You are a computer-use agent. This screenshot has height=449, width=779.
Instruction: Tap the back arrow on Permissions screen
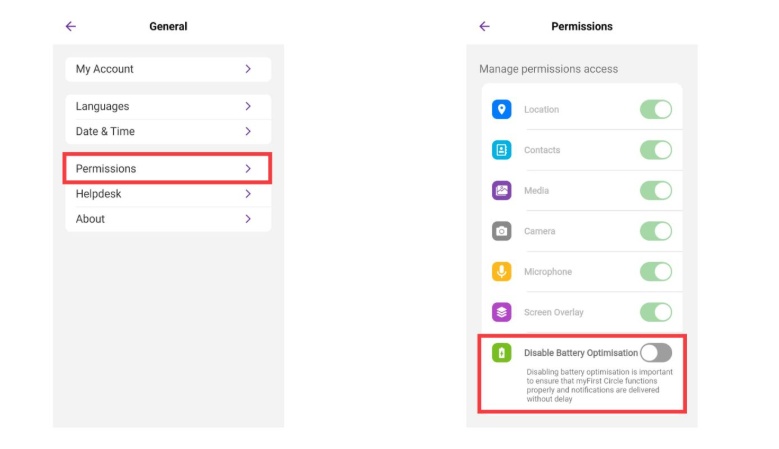pos(485,26)
